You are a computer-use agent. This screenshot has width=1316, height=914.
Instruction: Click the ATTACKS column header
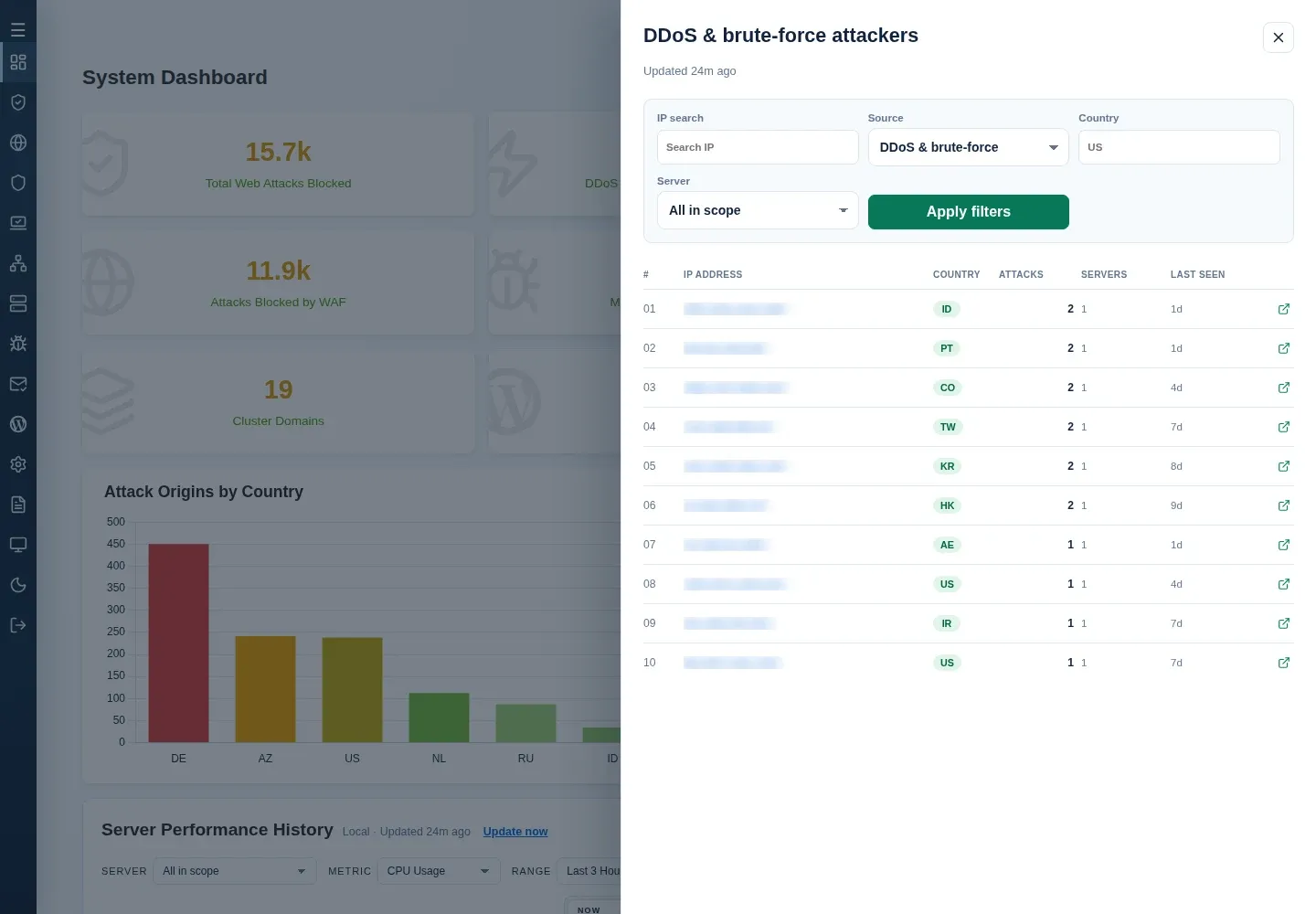(x=1021, y=274)
